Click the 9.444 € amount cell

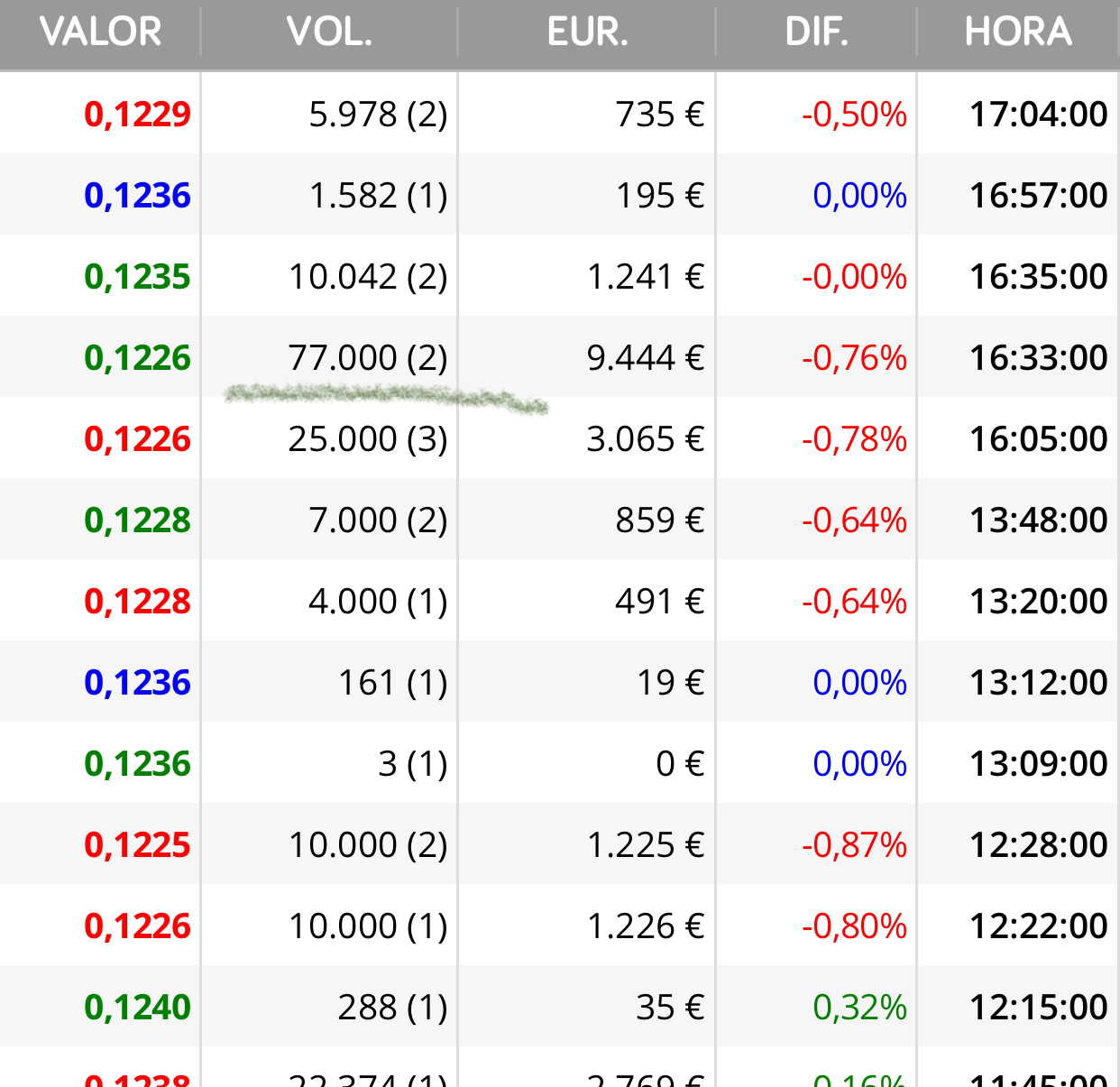coord(645,358)
